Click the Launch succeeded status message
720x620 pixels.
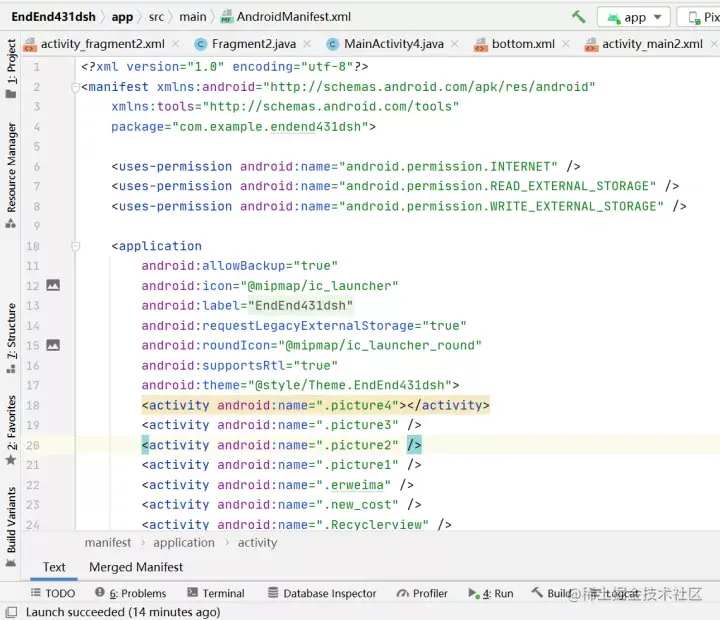tap(123, 612)
